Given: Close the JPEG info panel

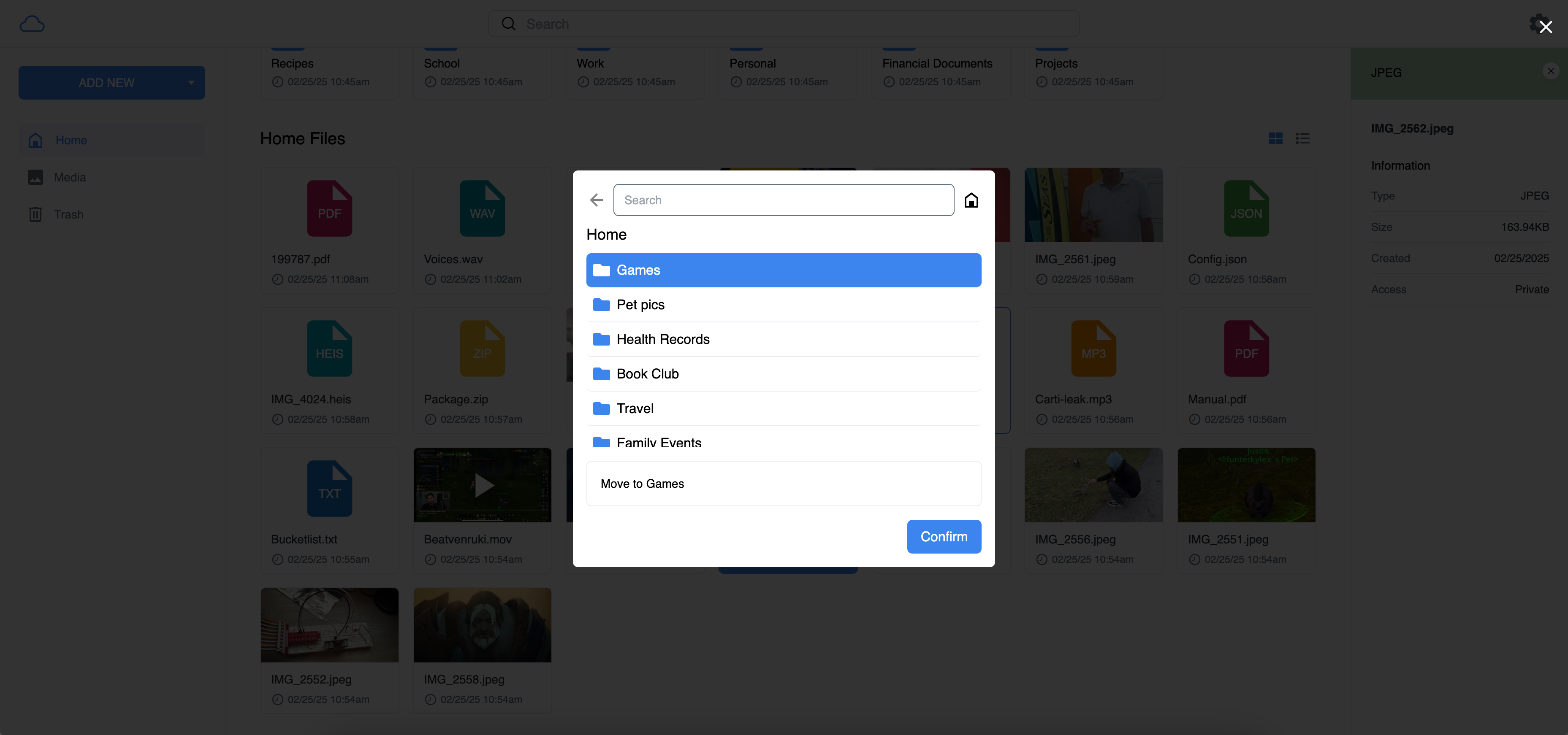Looking at the screenshot, I should tap(1550, 71).
